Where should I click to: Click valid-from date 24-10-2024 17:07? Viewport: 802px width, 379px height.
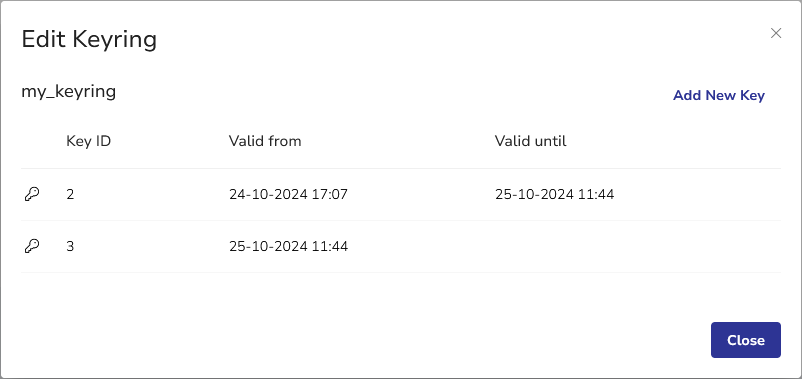coord(288,195)
